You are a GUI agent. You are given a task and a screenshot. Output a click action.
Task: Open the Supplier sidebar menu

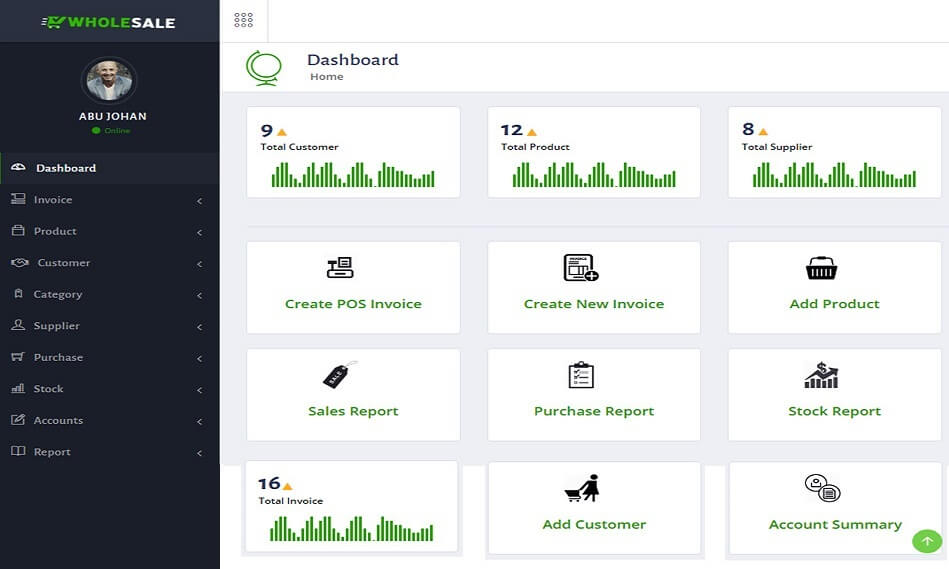point(110,325)
